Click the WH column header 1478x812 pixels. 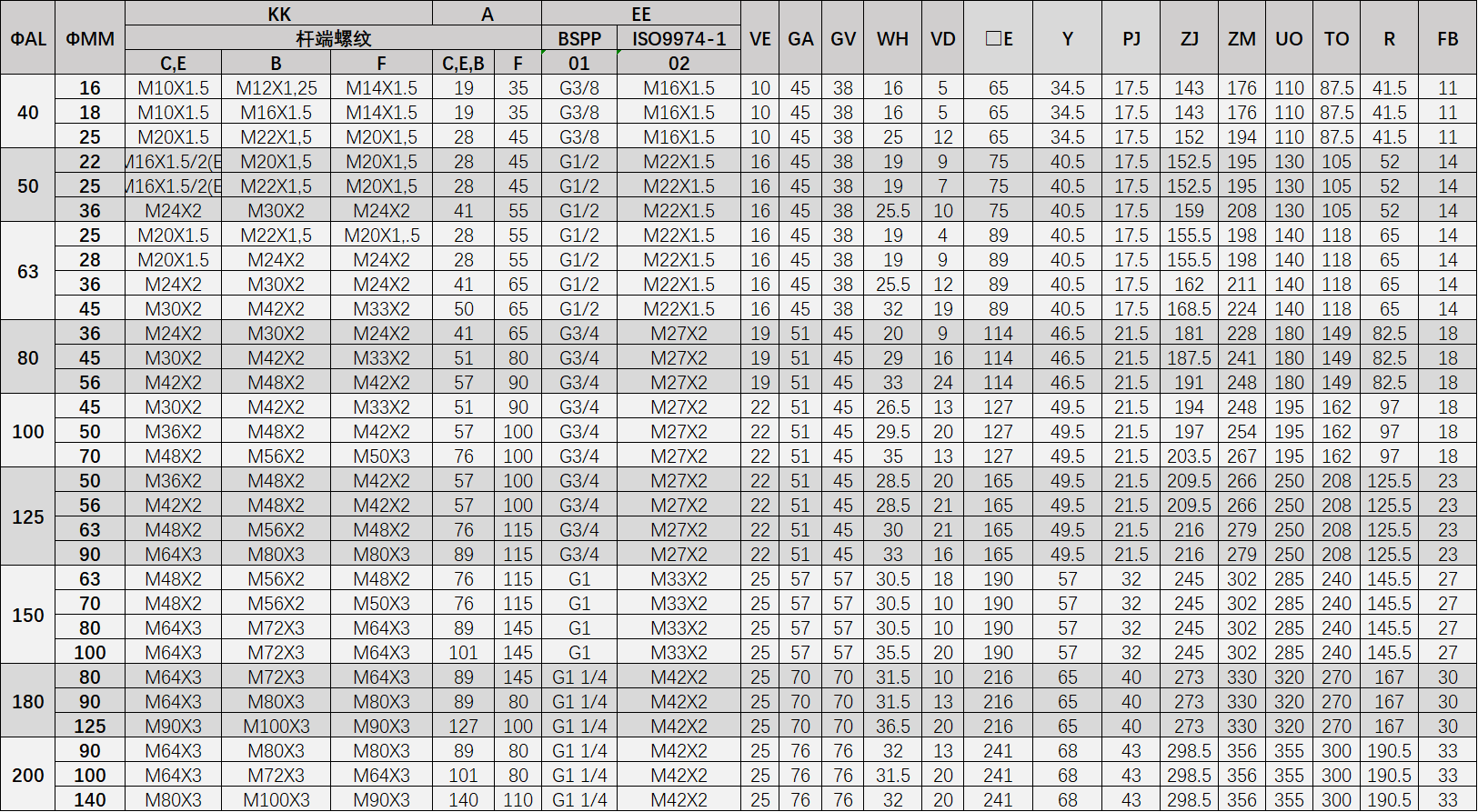(892, 38)
